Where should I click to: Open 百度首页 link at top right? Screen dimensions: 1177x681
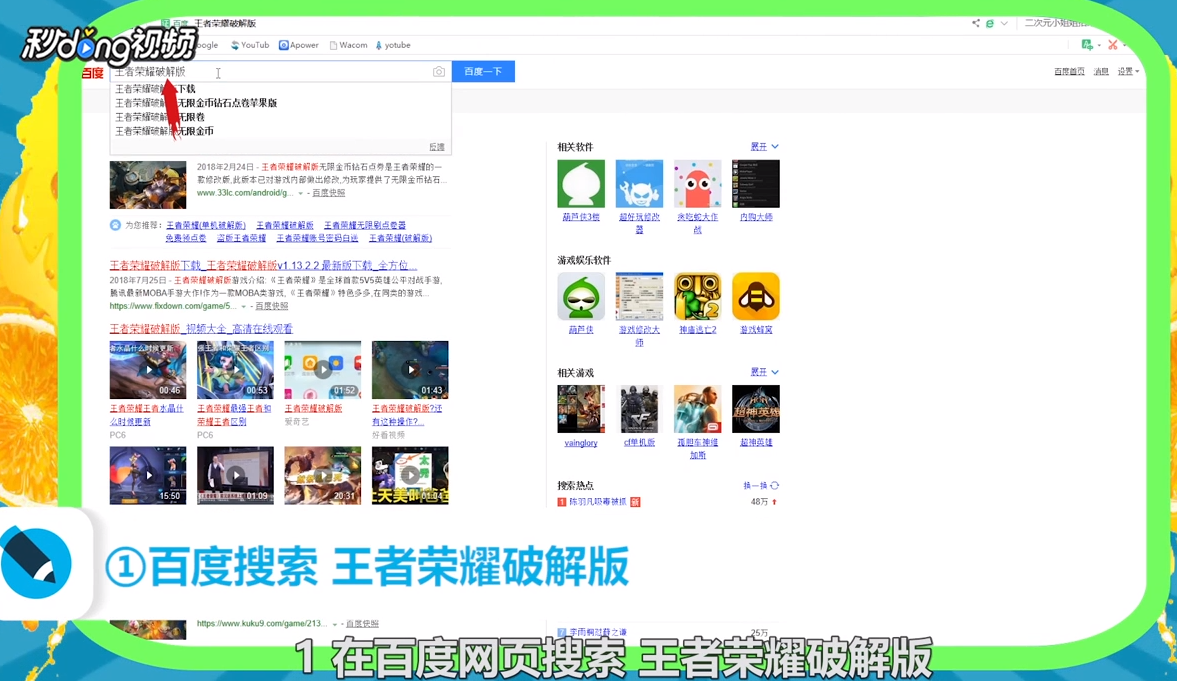1069,71
